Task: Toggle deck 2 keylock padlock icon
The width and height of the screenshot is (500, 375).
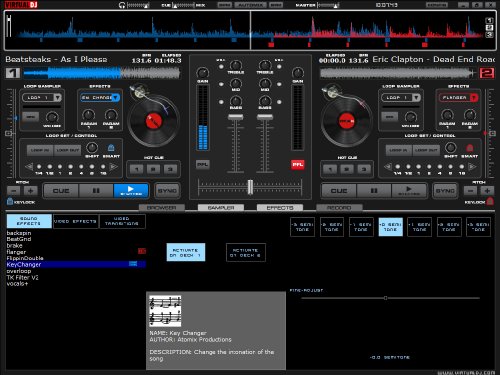Action: [490, 201]
